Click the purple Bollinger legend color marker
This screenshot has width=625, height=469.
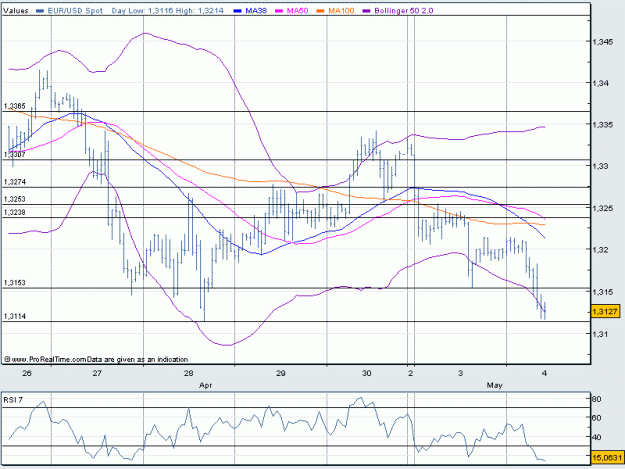point(367,11)
